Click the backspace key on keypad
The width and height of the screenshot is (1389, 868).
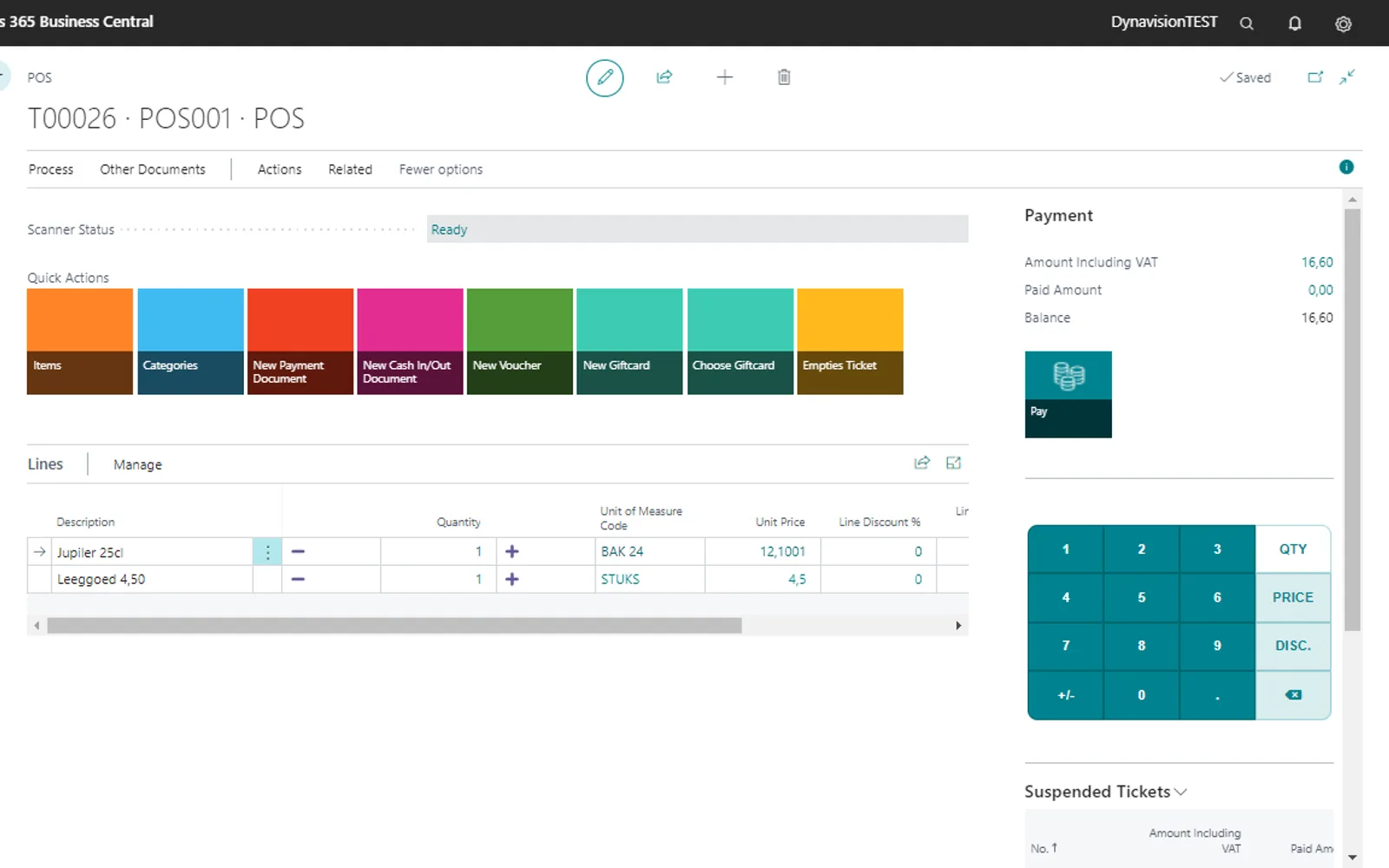click(x=1293, y=694)
